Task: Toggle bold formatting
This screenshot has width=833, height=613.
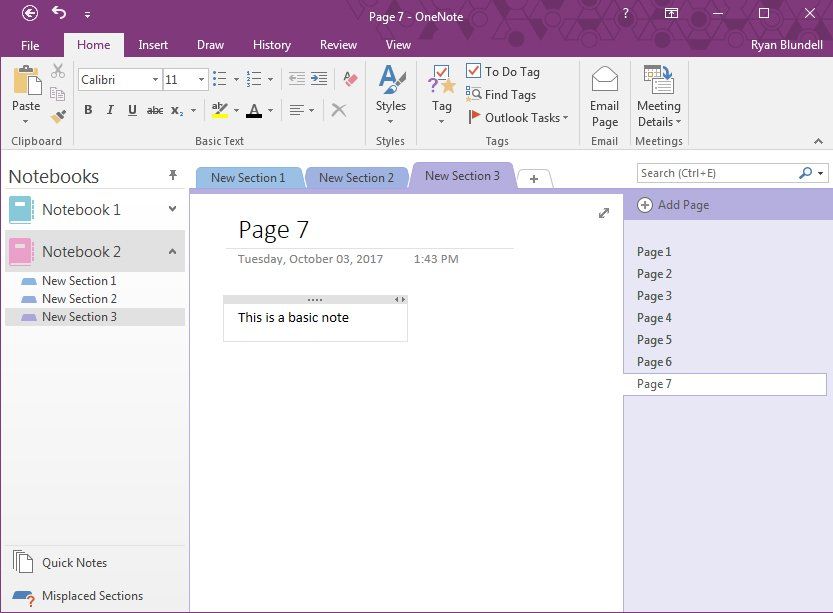Action: point(88,110)
